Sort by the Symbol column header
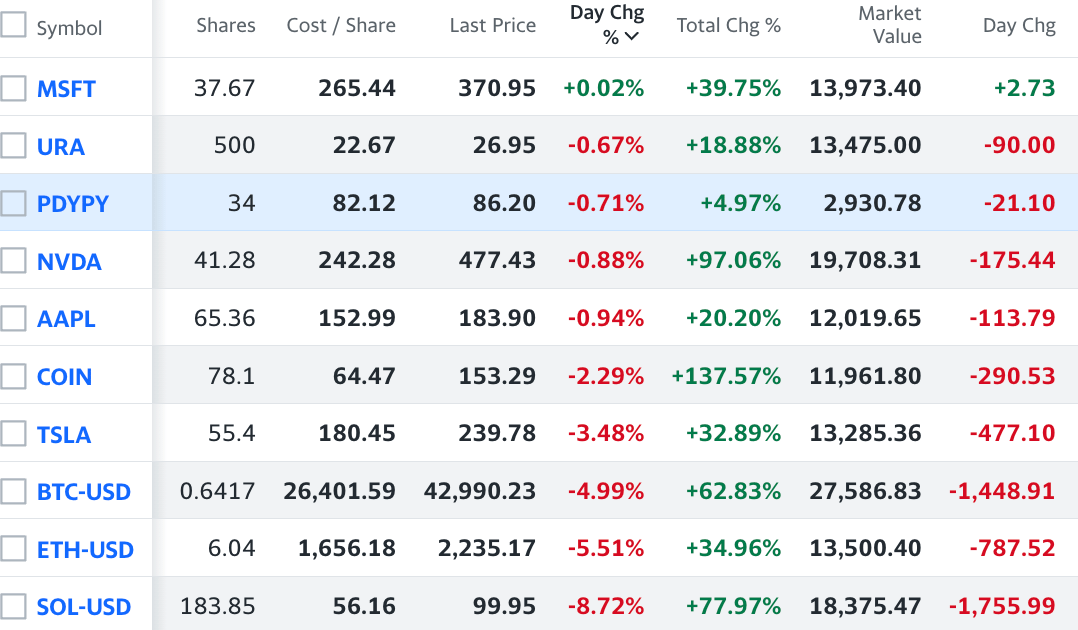The width and height of the screenshot is (1078, 630). (x=69, y=28)
